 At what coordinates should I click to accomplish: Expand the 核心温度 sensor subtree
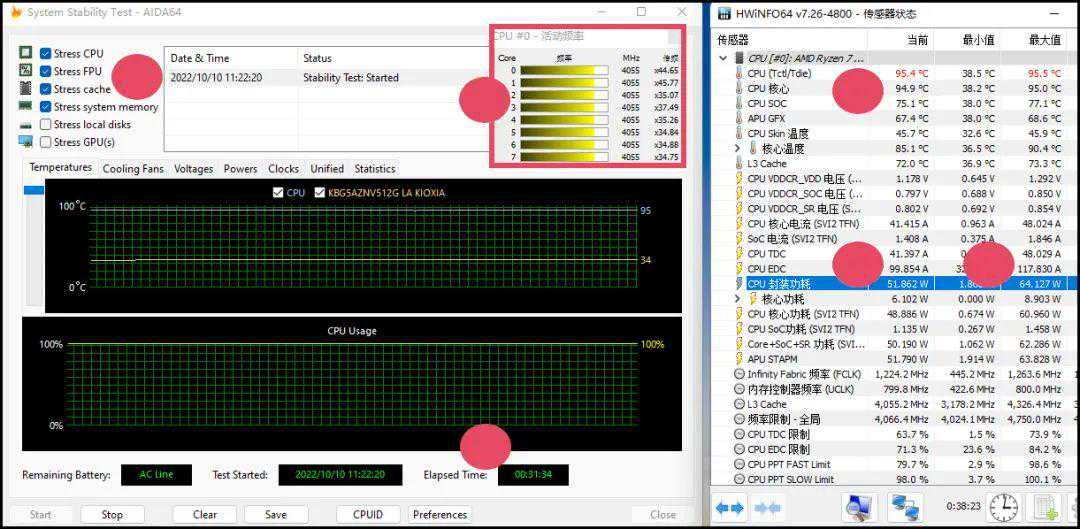click(x=738, y=149)
